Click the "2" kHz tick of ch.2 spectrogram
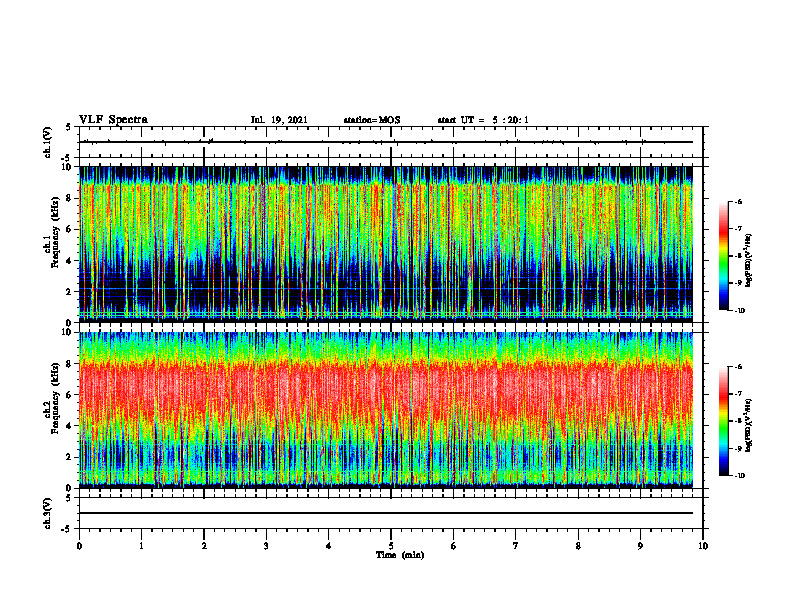792x612 pixels. click(69, 457)
